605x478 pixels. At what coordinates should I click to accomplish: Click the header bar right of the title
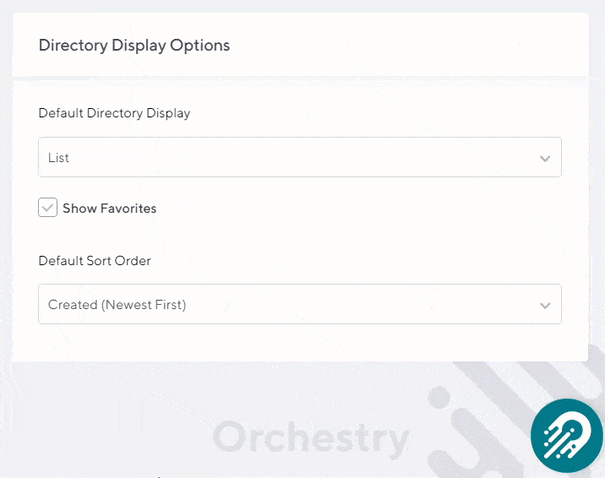pyautogui.click(x=400, y=45)
